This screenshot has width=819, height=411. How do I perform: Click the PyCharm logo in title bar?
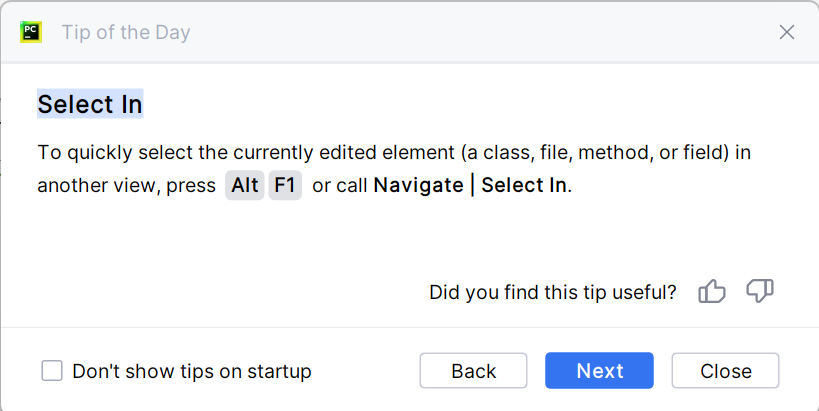(x=30, y=32)
